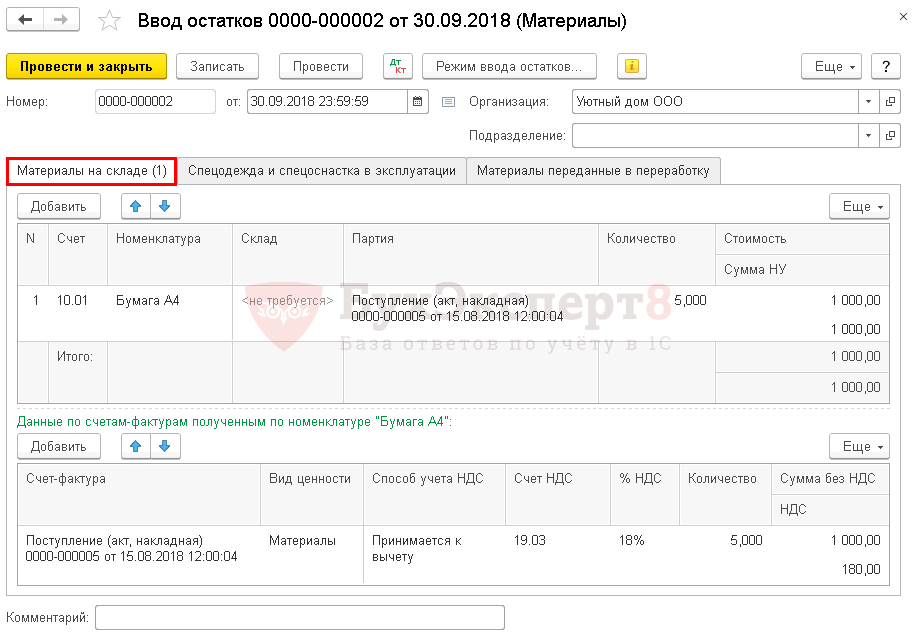The width and height of the screenshot is (915, 634).
Task: Click the yellow info icon button
Action: (631, 66)
